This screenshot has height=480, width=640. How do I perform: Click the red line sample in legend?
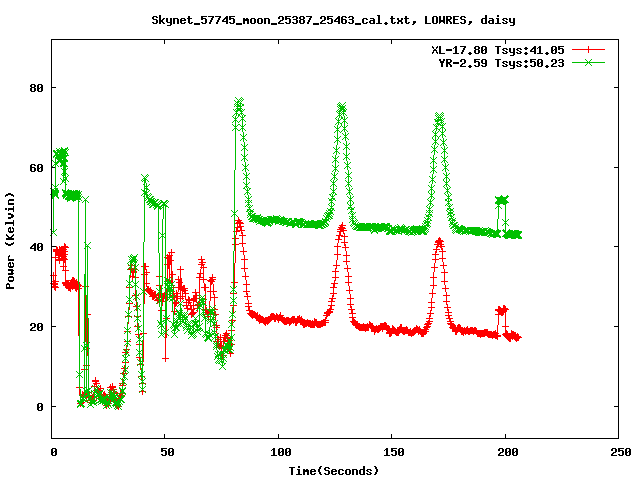click(588, 50)
